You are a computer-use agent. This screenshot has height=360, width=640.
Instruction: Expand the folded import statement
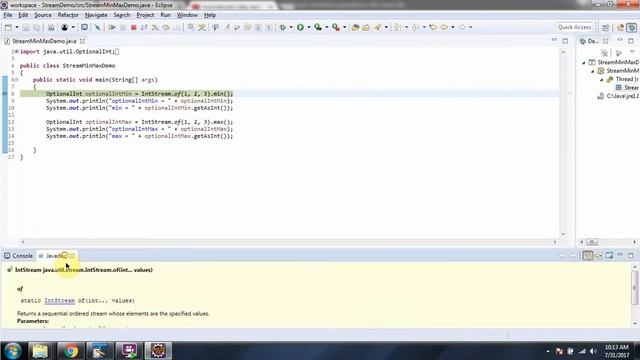(x=16, y=51)
